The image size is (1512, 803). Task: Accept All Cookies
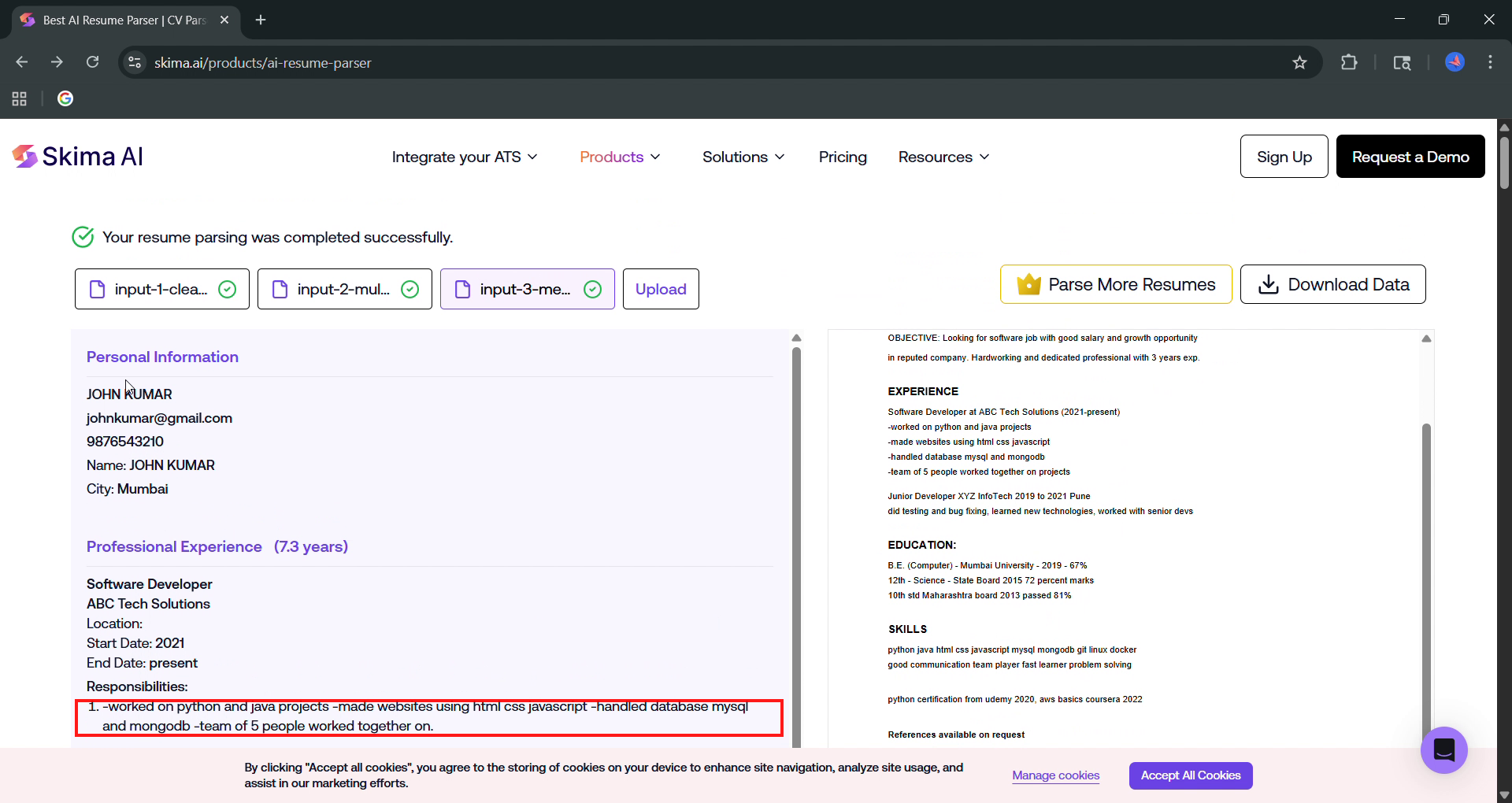1191,775
